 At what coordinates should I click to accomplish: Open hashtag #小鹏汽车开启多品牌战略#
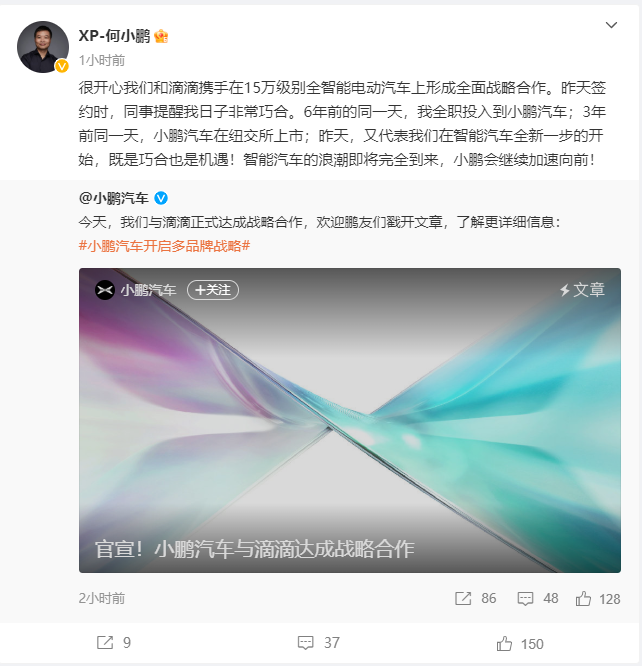click(164, 246)
